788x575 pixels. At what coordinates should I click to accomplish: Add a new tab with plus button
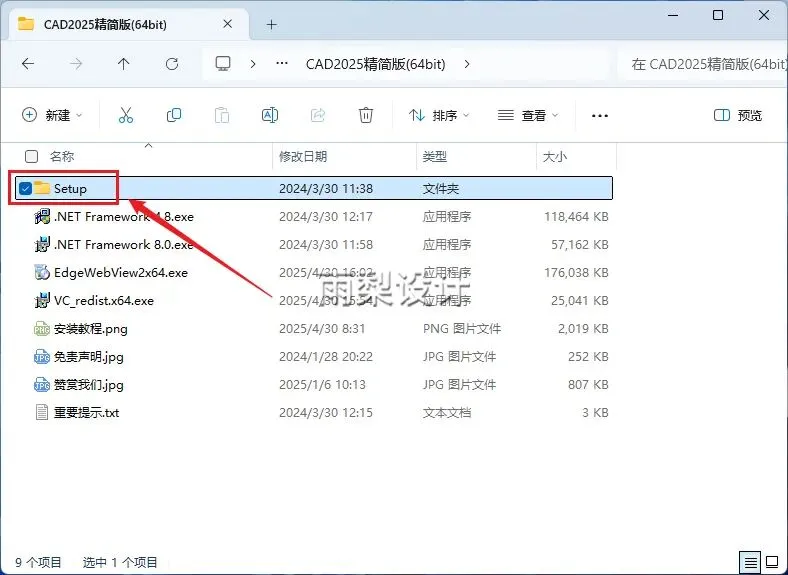pos(271,24)
